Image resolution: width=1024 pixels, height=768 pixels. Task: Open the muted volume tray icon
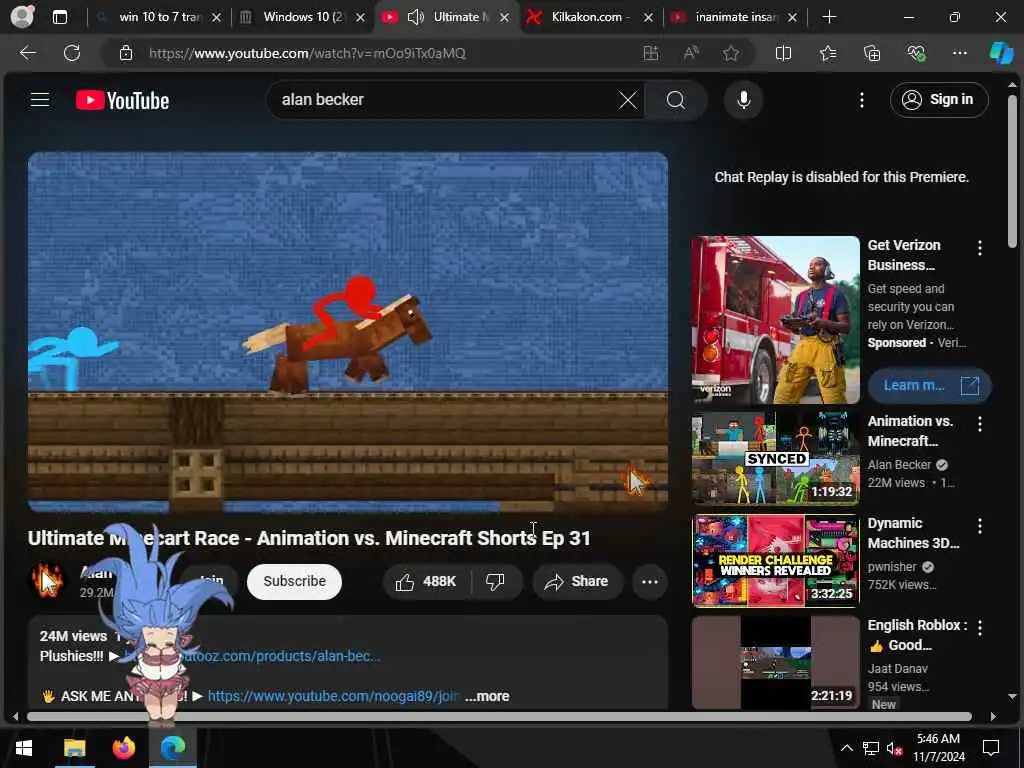(894, 748)
